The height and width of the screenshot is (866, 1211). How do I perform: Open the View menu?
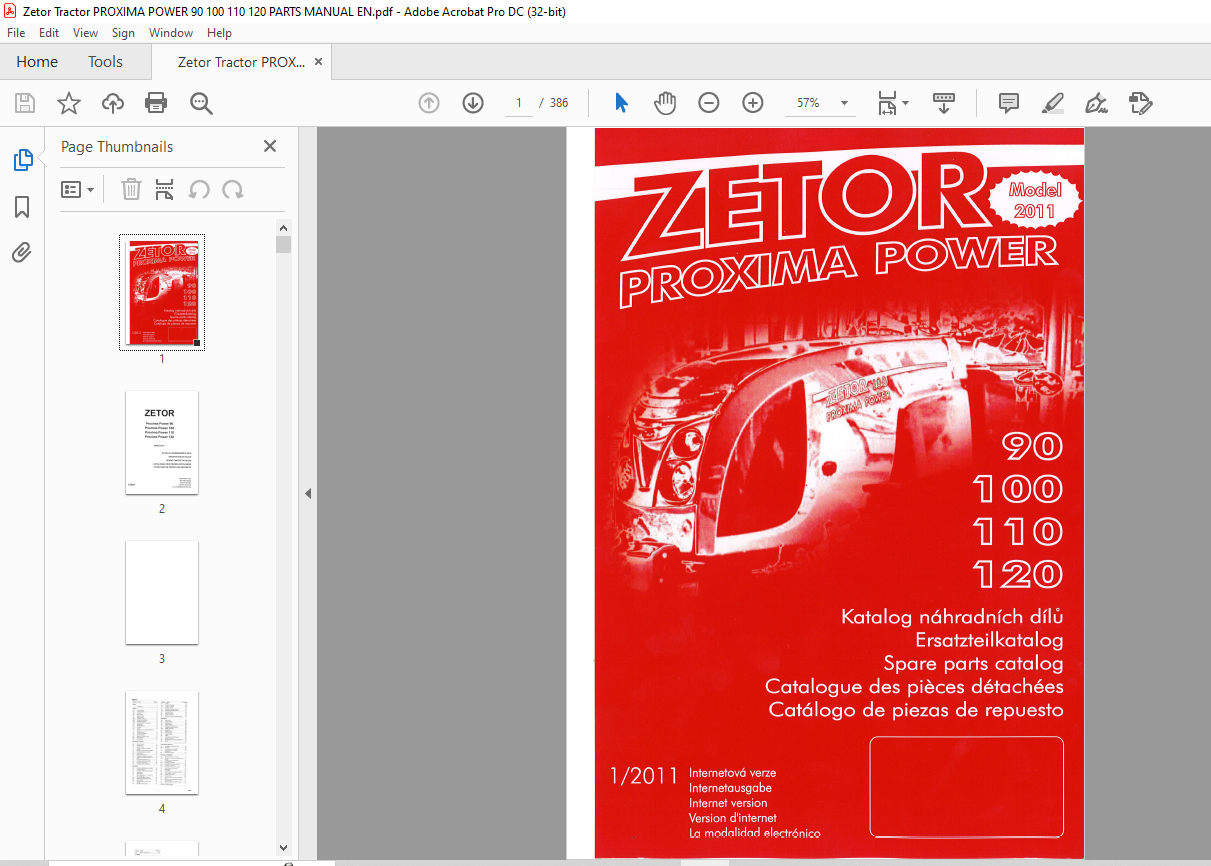tap(85, 33)
